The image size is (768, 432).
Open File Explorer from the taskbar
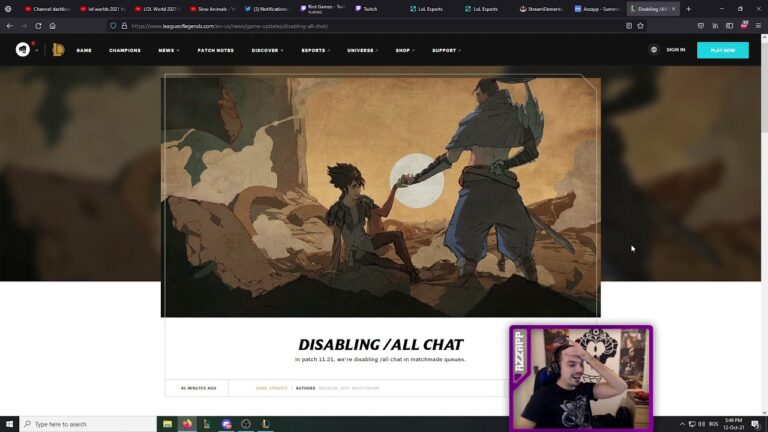click(168, 424)
